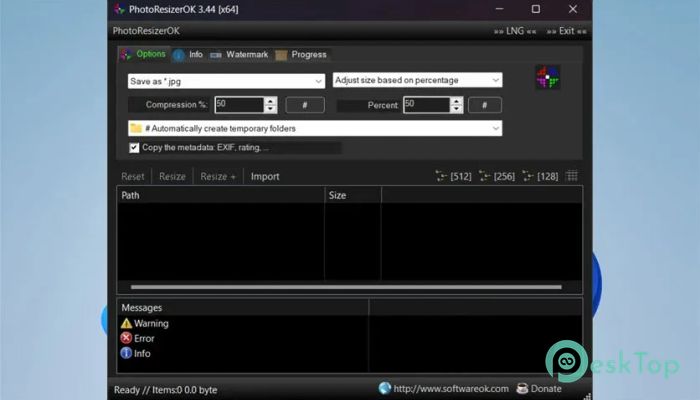Viewport: 700px width, 400px height.
Task: Click the title bar app icon
Action: [x=119, y=9]
